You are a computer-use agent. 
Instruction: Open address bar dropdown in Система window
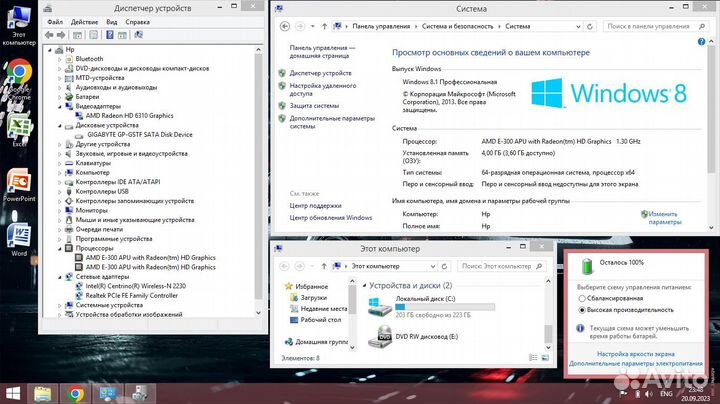[x=578, y=27]
